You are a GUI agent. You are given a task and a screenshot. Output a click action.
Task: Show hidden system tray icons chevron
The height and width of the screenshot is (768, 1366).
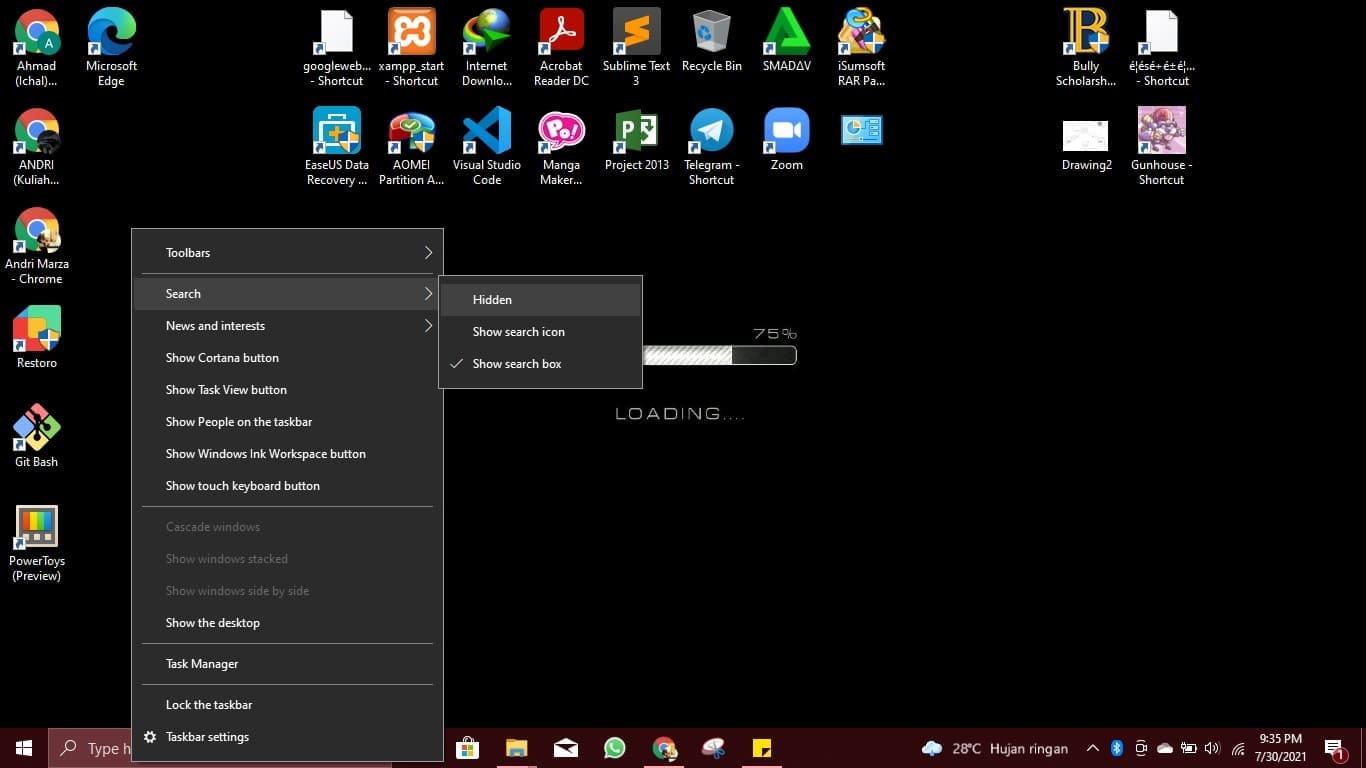pyautogui.click(x=1092, y=748)
